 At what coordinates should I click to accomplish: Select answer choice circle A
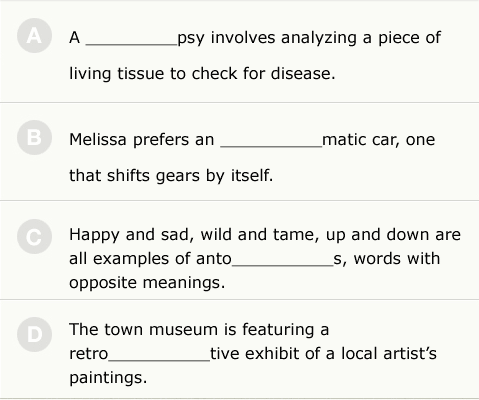click(x=34, y=36)
